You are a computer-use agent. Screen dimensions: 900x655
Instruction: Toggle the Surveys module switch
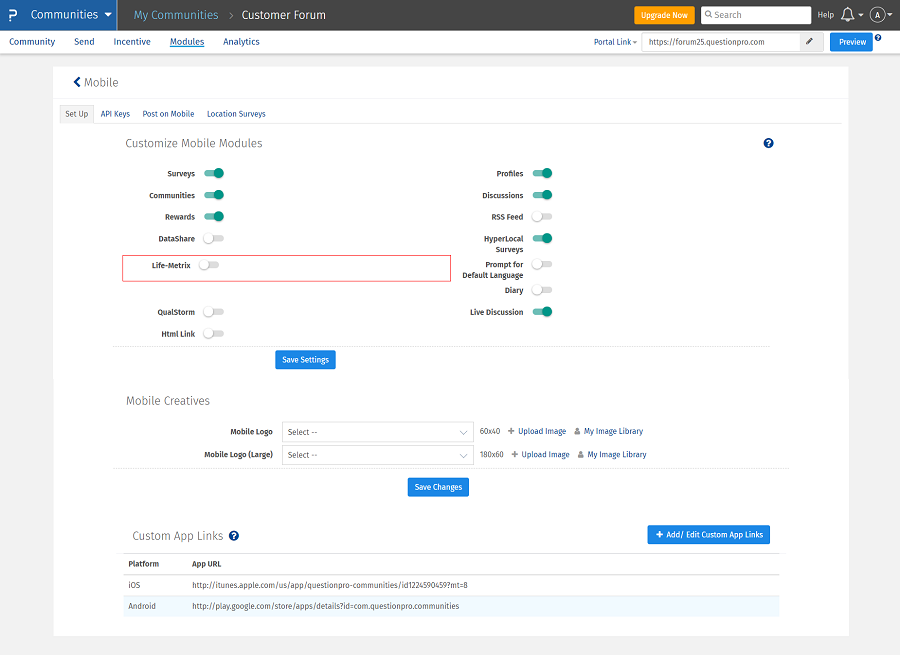[x=214, y=173]
